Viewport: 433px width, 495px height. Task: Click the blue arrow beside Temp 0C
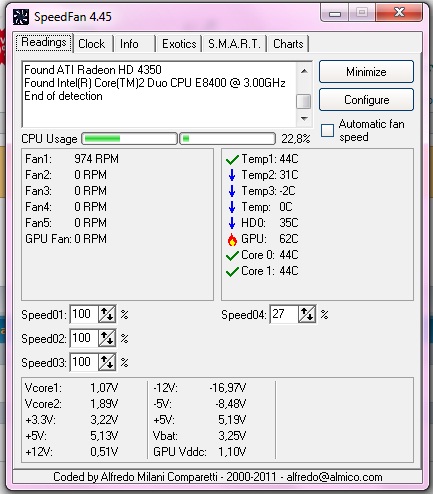click(232, 207)
